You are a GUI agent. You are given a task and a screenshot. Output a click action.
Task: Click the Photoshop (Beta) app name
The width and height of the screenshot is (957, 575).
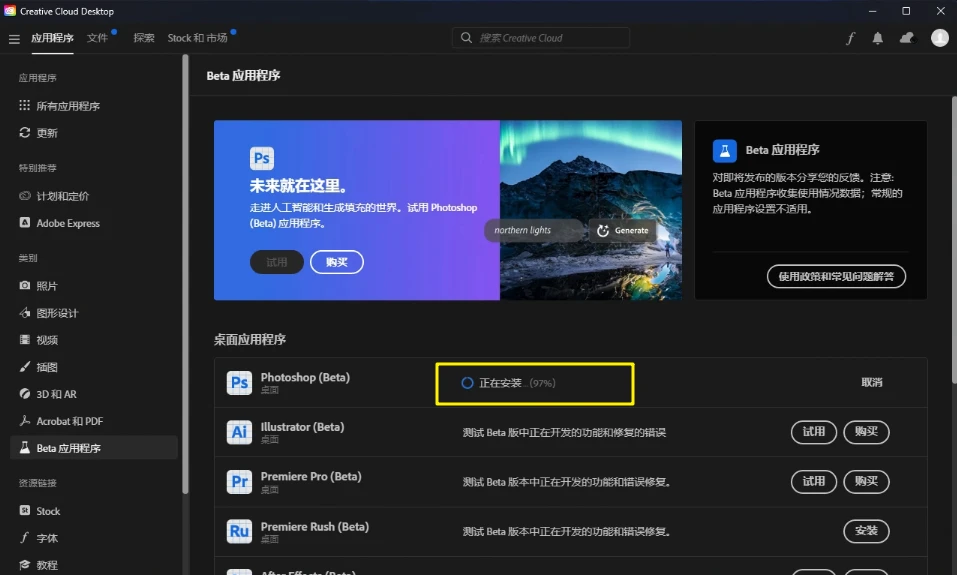305,377
